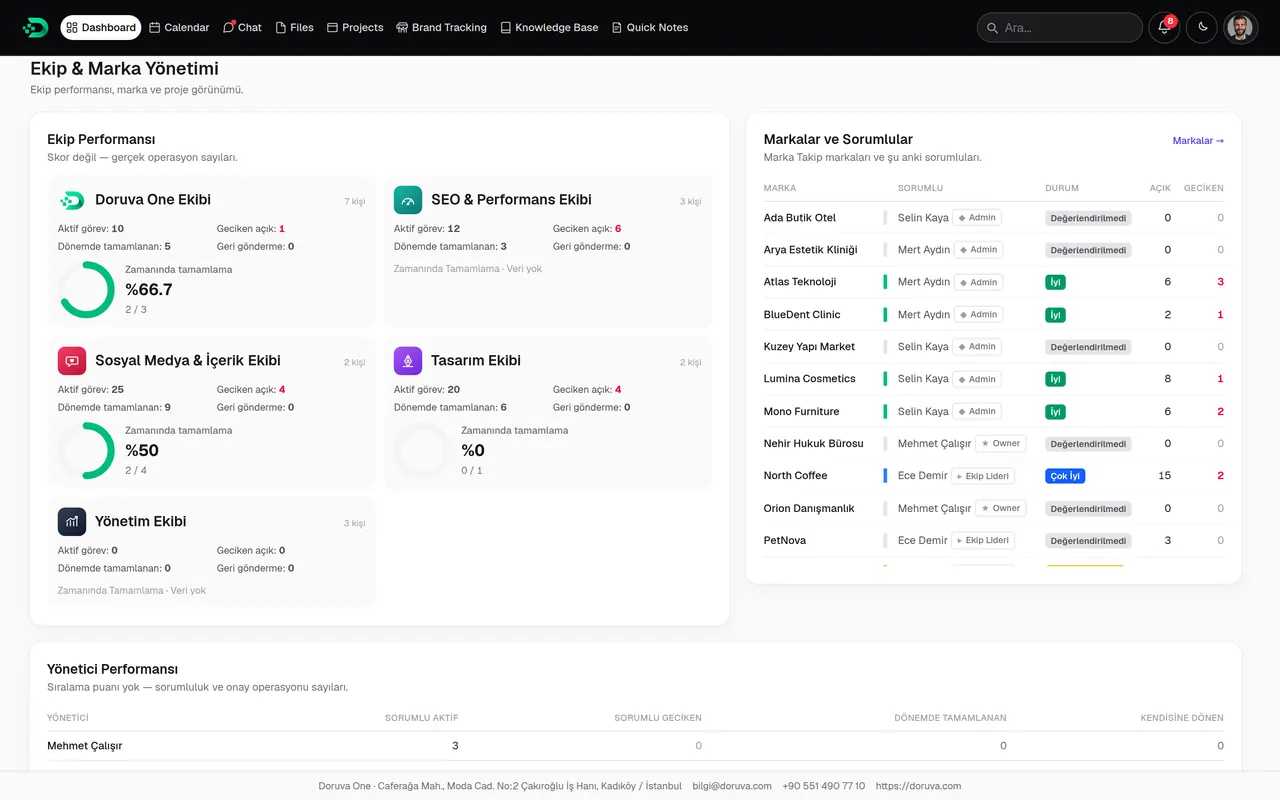Open Quick Notes
The image size is (1280, 800).
coord(650,27)
